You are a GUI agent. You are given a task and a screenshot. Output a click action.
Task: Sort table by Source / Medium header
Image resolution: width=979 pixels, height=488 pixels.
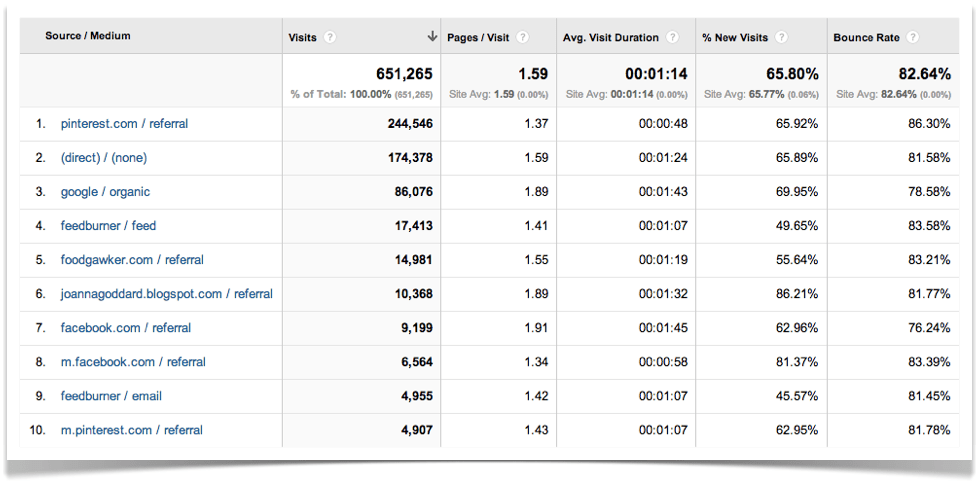tap(88, 36)
